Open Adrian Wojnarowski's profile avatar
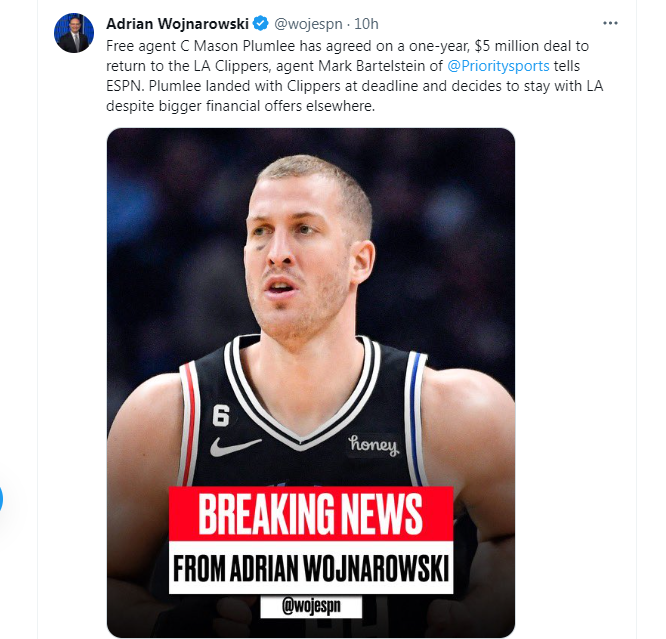The image size is (666, 639). 73,33
